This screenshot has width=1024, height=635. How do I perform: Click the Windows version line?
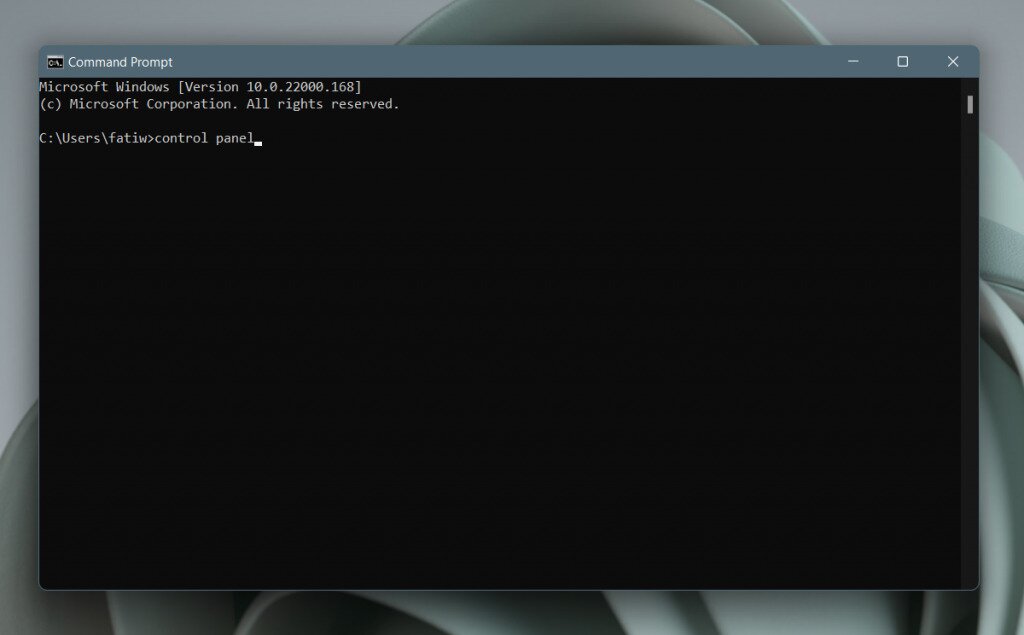click(200, 86)
